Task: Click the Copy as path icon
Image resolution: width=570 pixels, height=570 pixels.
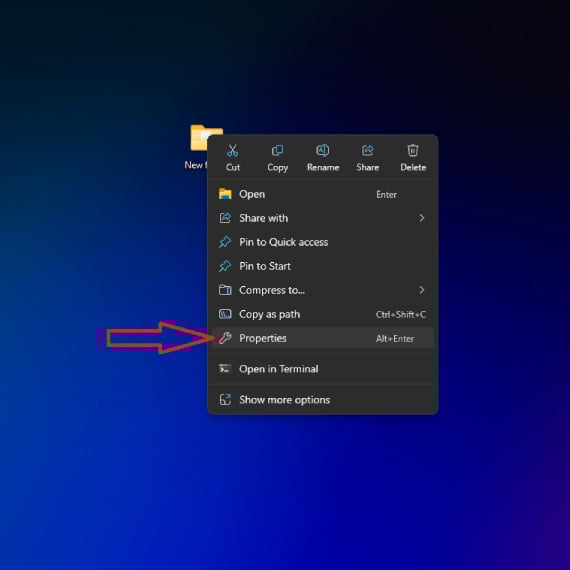Action: point(225,314)
